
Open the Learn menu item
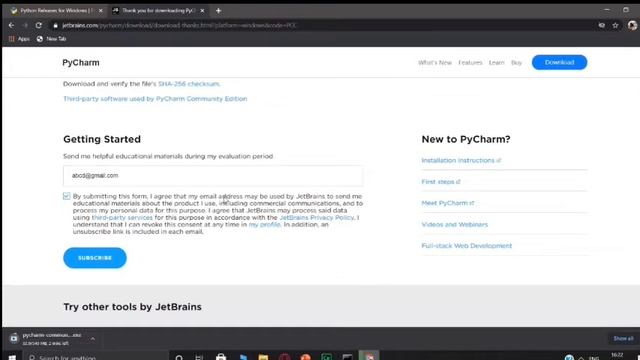pyautogui.click(x=496, y=62)
